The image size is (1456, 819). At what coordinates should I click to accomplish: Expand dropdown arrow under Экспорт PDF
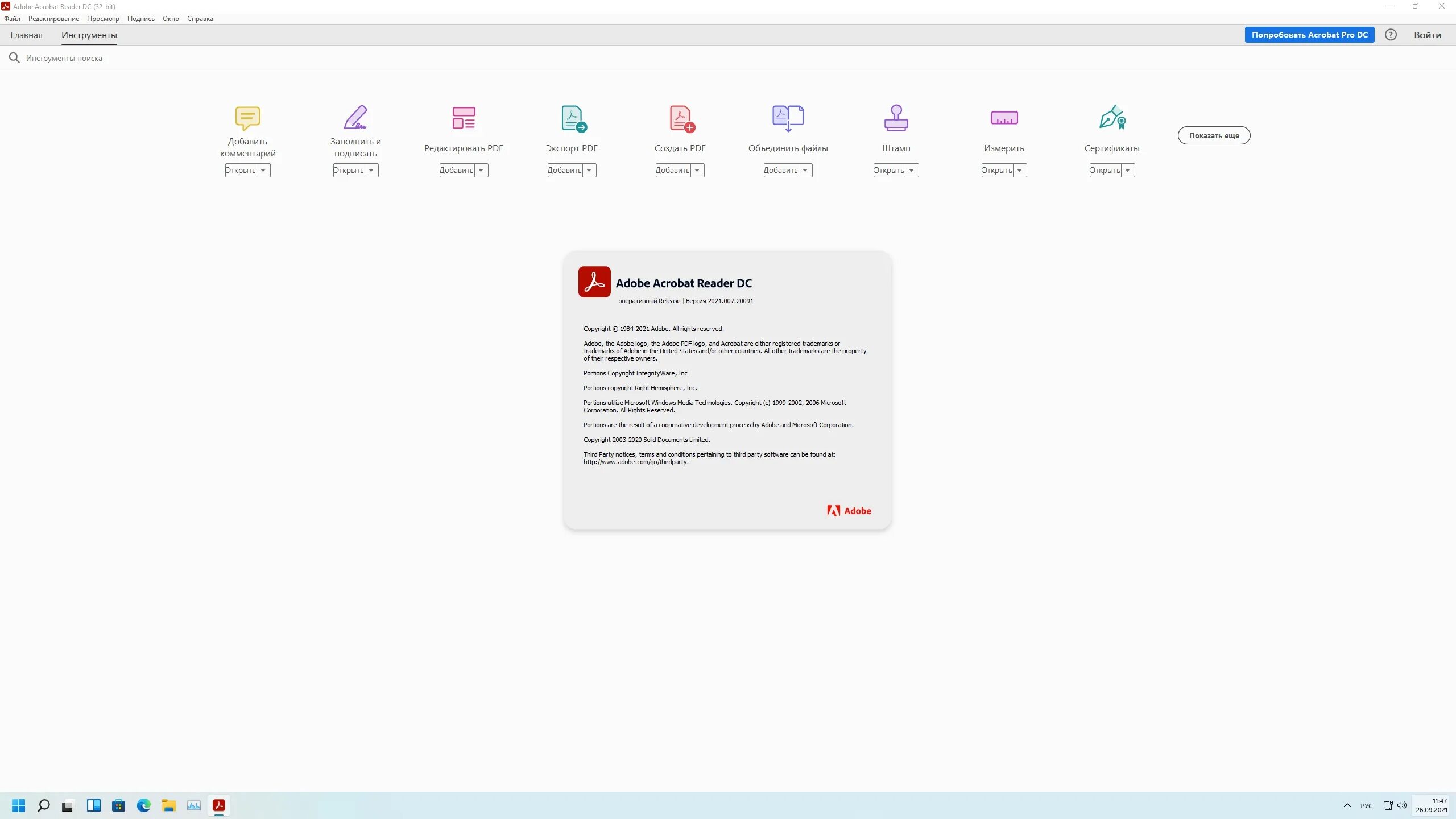point(589,171)
